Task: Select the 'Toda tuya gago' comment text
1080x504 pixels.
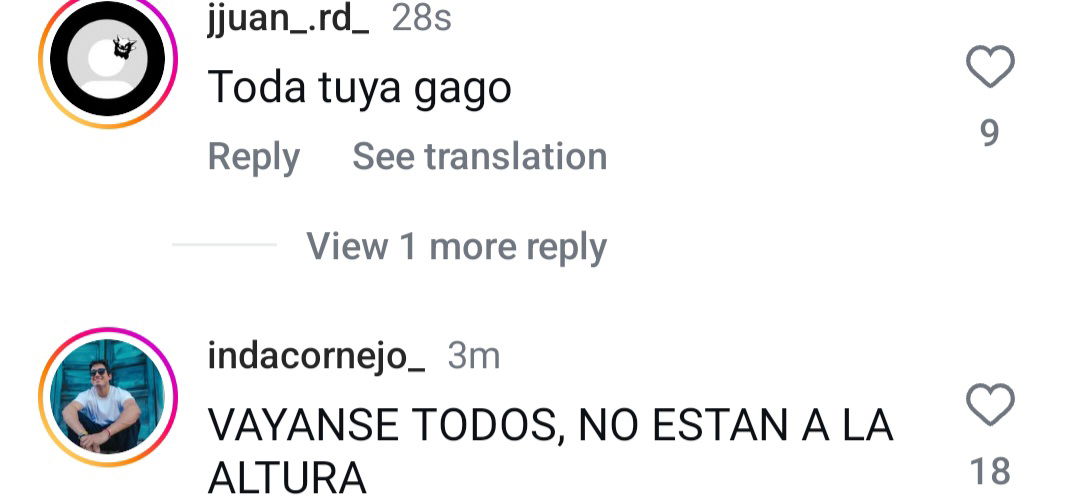Action: pyautogui.click(x=360, y=89)
